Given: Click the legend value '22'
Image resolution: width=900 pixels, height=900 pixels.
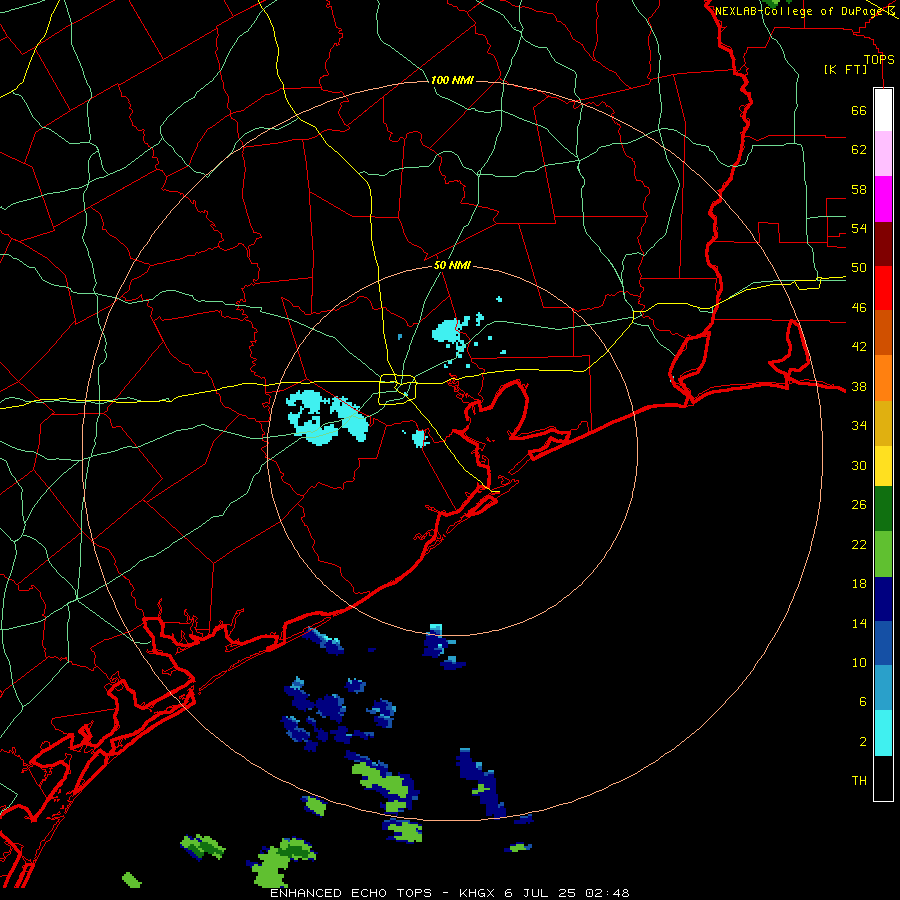Looking at the screenshot, I should tap(859, 545).
